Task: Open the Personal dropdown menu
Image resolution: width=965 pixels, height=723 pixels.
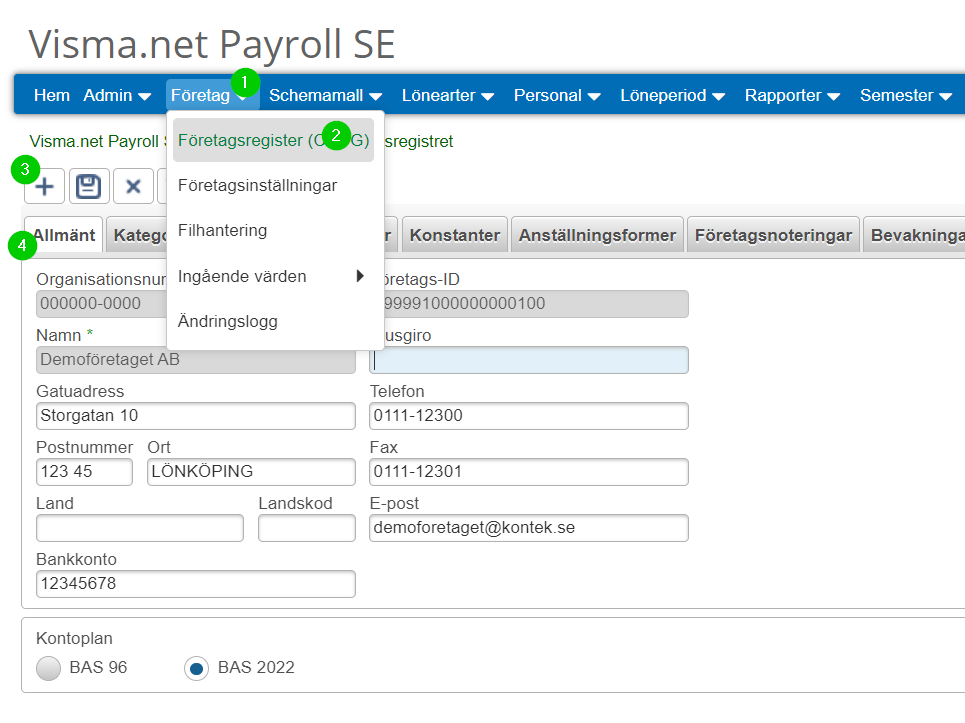Action: [x=557, y=95]
